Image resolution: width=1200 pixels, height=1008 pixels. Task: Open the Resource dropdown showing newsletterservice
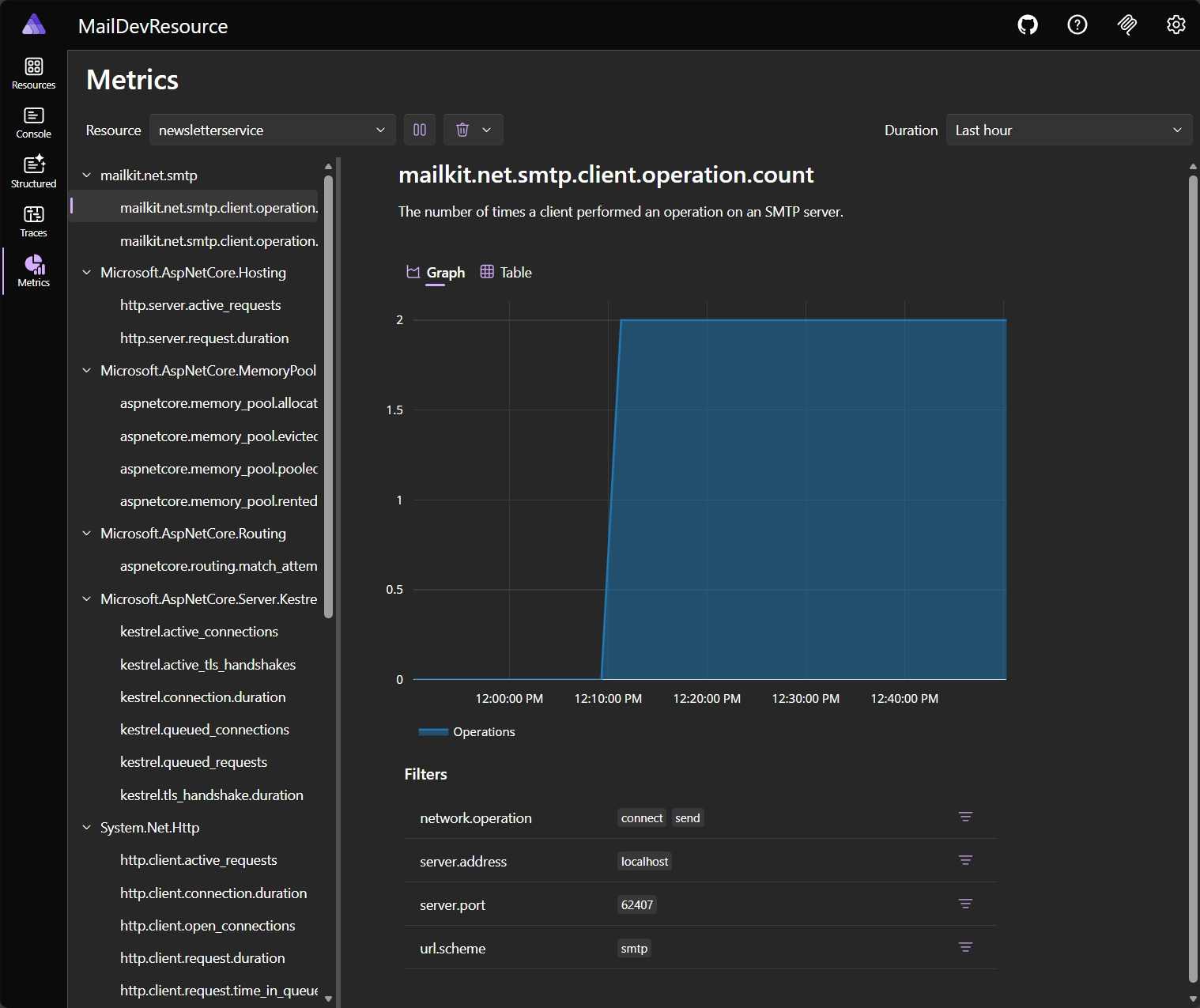(272, 129)
